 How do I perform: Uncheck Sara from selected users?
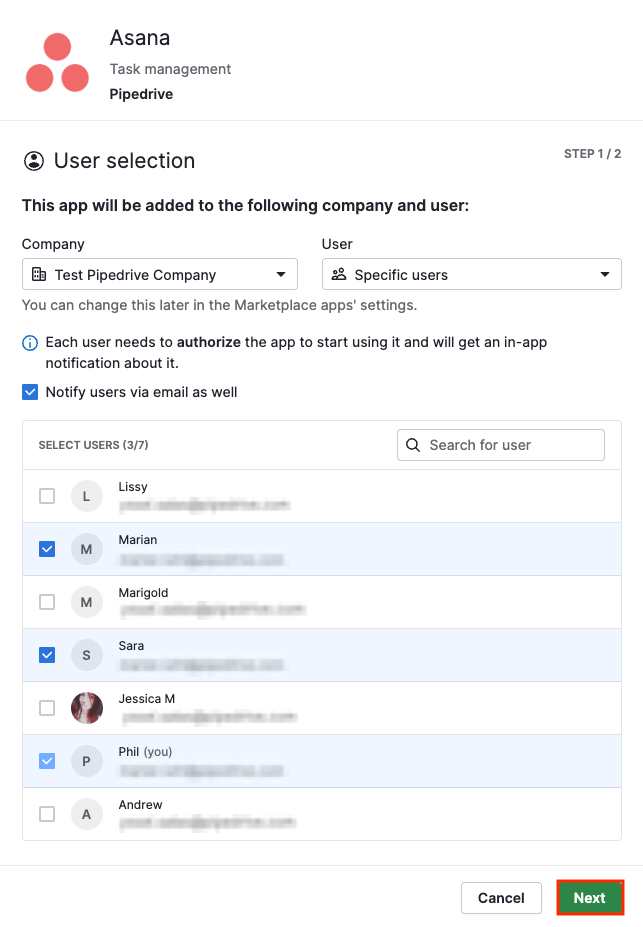pyautogui.click(x=46, y=655)
